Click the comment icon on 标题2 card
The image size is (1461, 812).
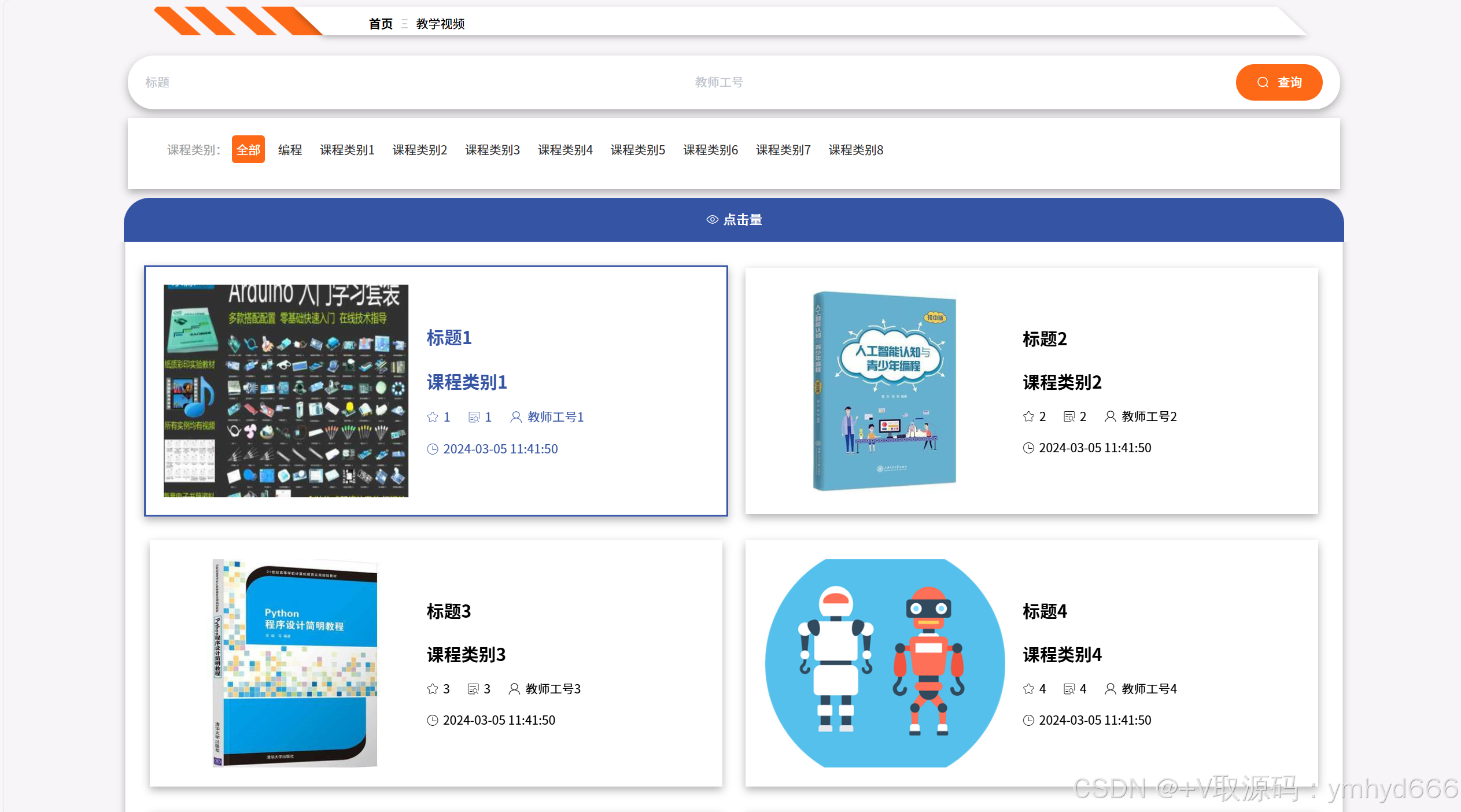(1069, 416)
